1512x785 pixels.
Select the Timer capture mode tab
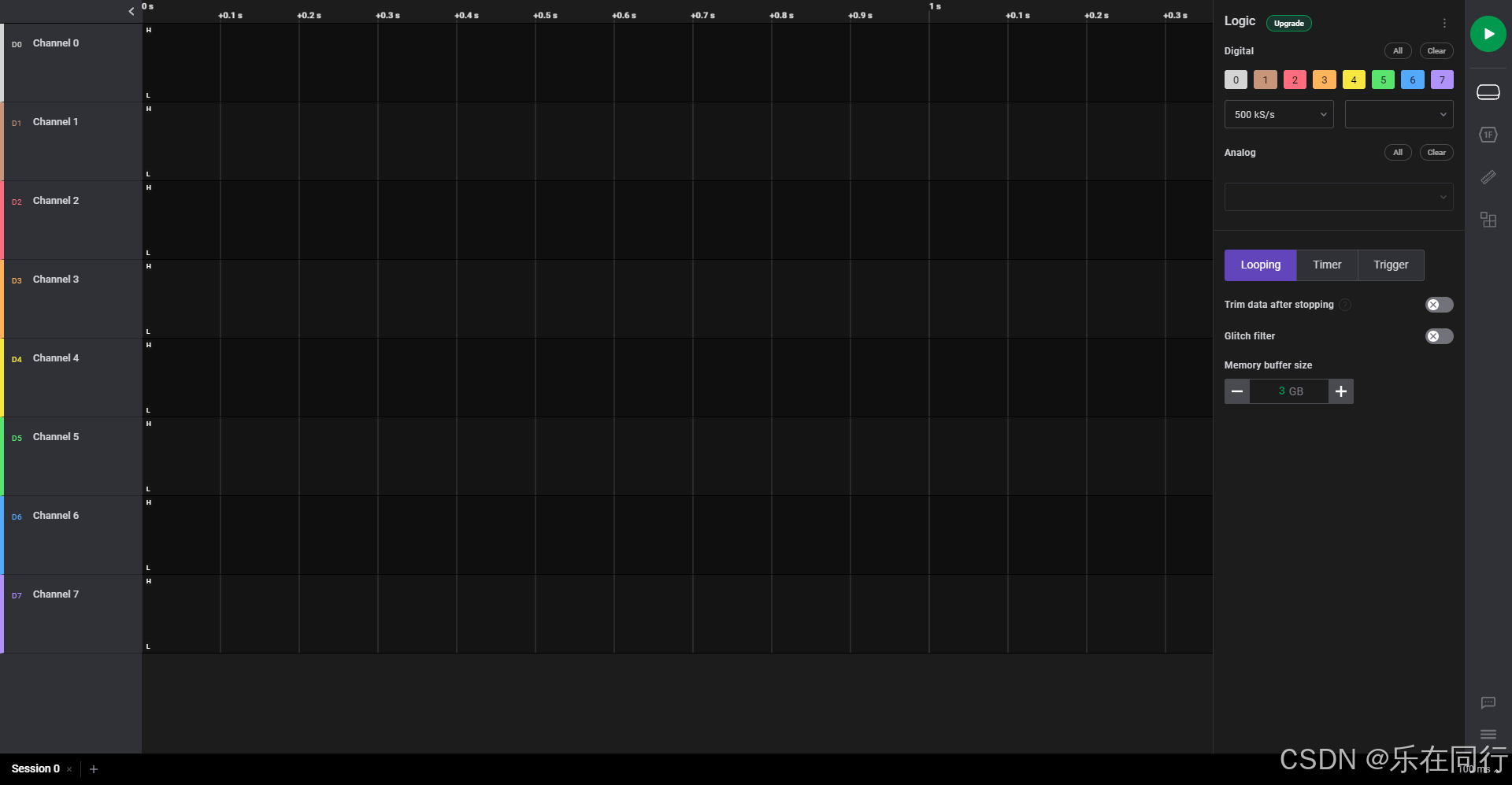1327,265
